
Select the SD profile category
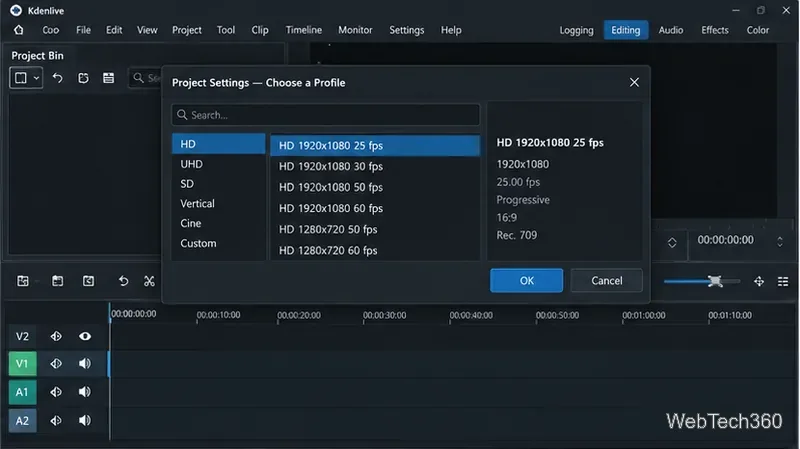point(218,184)
